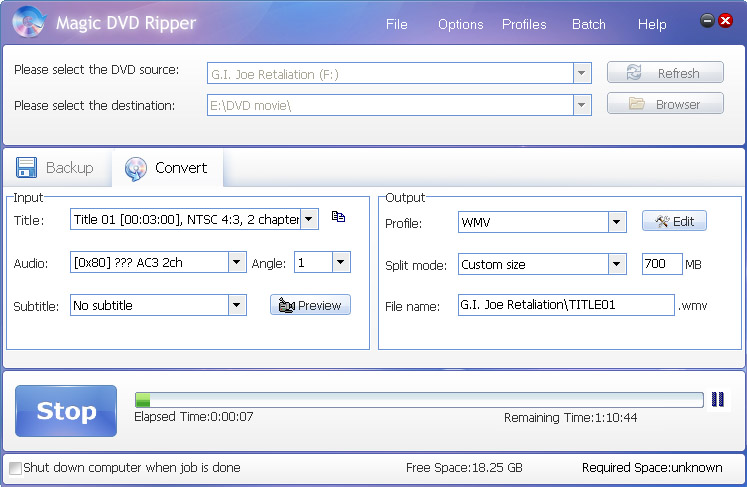Open the Help menu
Viewport: 747px width, 487px height.
pos(652,24)
